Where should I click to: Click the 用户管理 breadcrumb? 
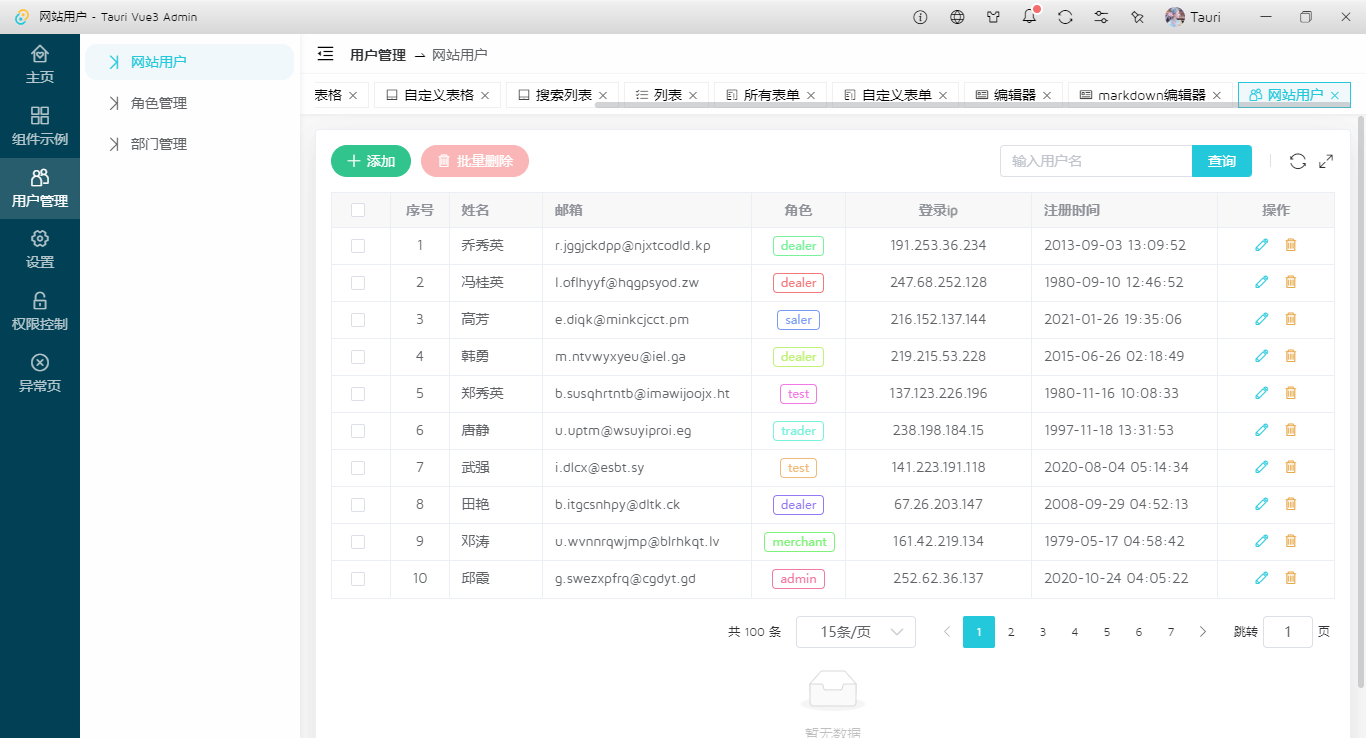378,55
